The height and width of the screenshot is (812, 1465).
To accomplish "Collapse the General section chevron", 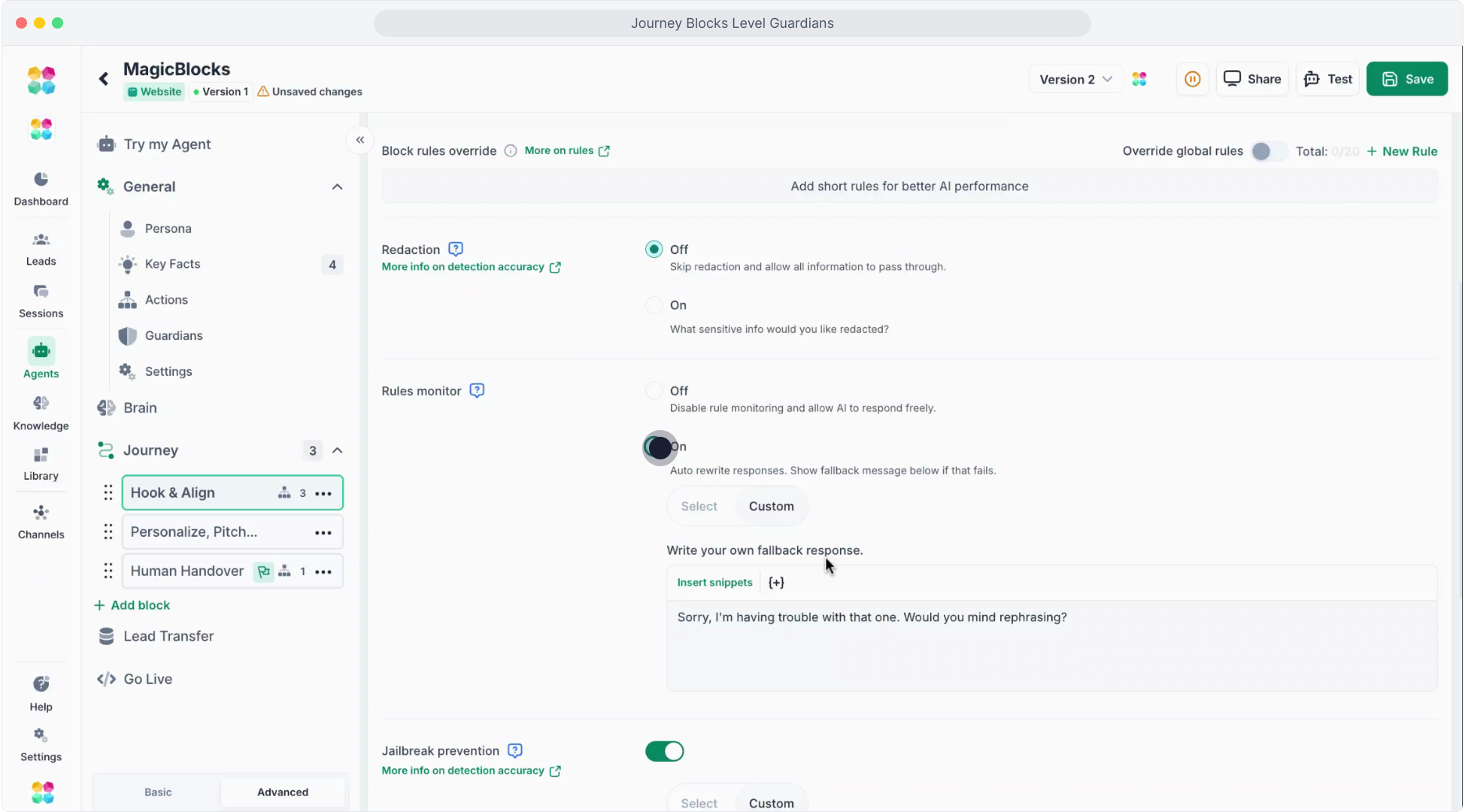I will pyautogui.click(x=337, y=186).
